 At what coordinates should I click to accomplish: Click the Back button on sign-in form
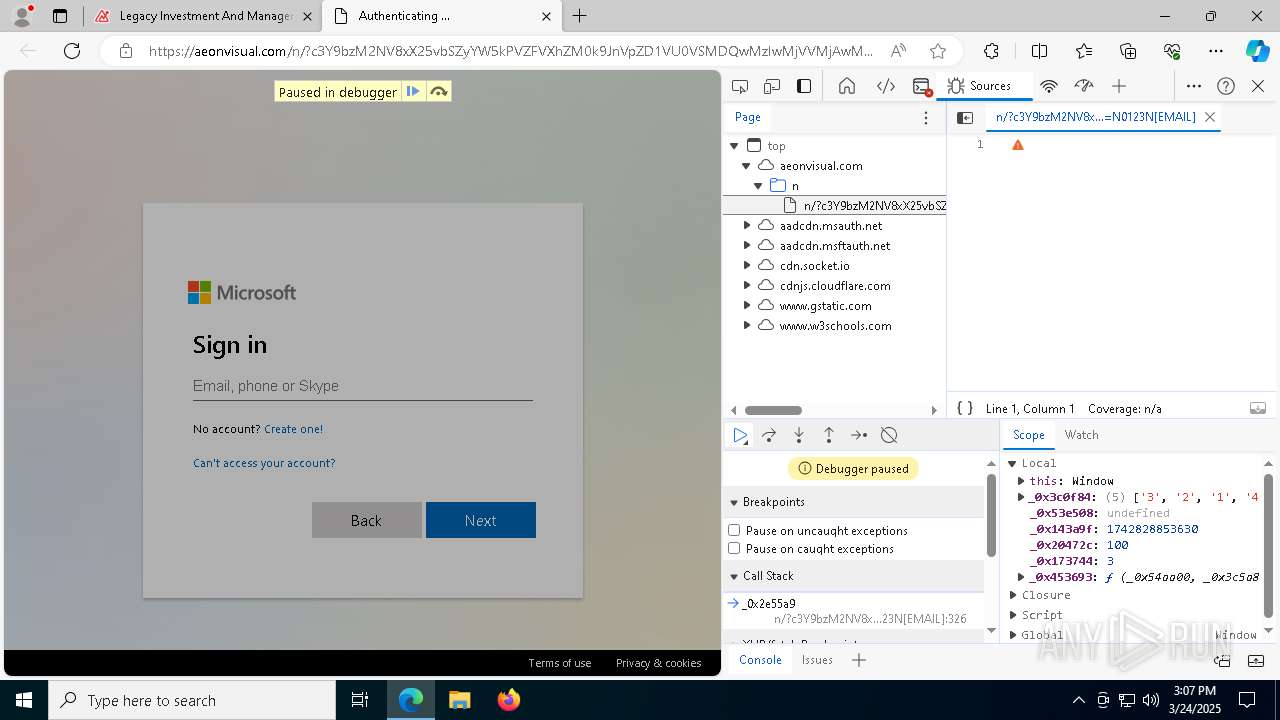click(x=367, y=520)
